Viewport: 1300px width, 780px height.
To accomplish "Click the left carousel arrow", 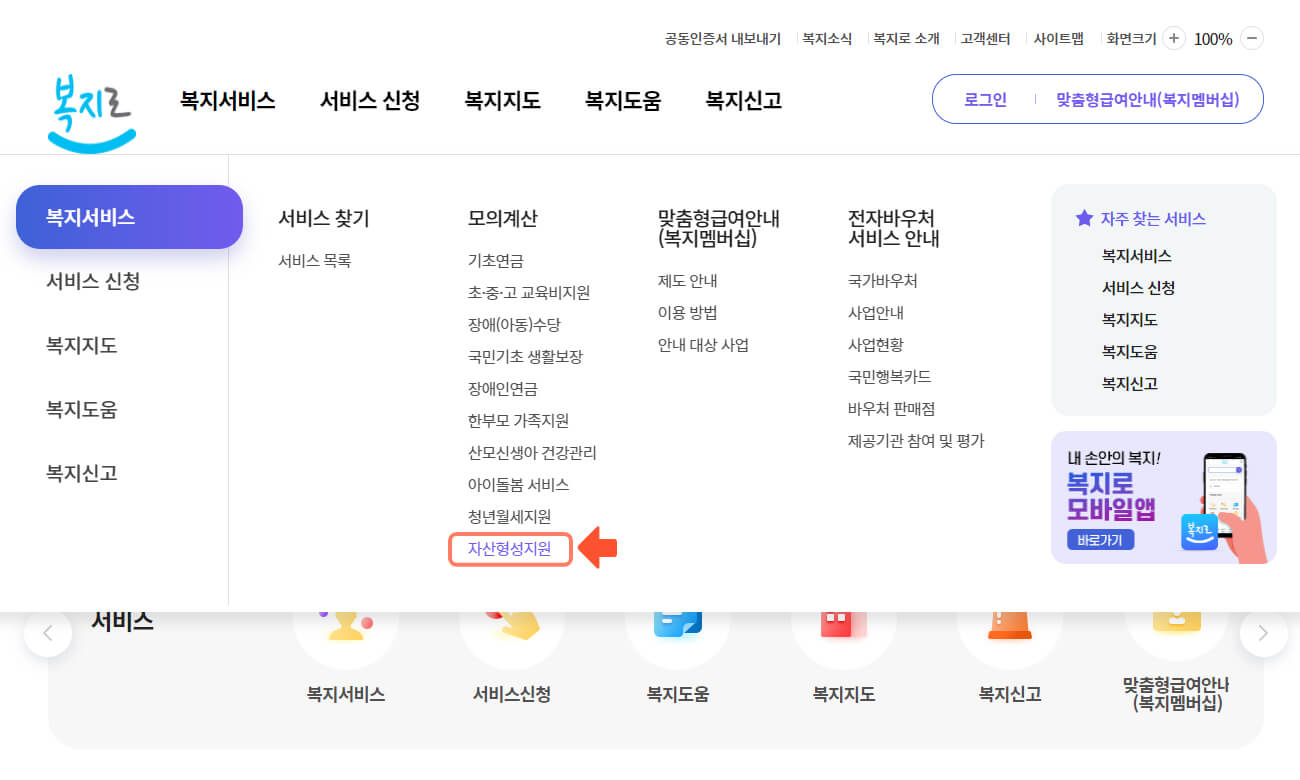I will point(48,633).
